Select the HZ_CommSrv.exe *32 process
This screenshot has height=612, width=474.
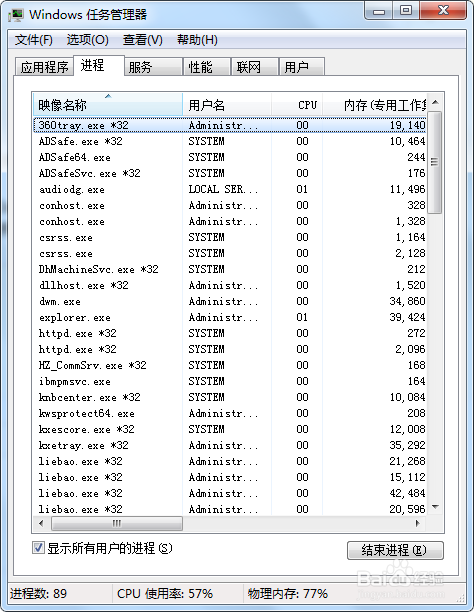tap(230, 365)
